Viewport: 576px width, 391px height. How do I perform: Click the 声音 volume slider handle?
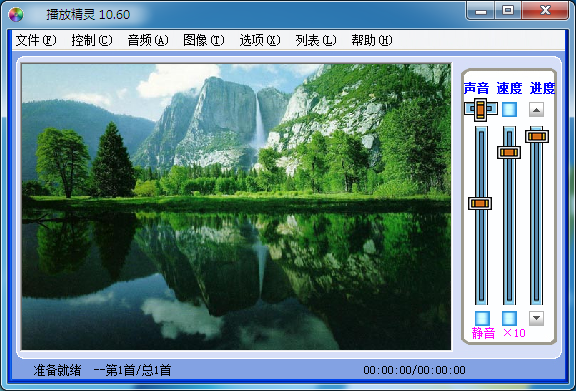[480, 203]
